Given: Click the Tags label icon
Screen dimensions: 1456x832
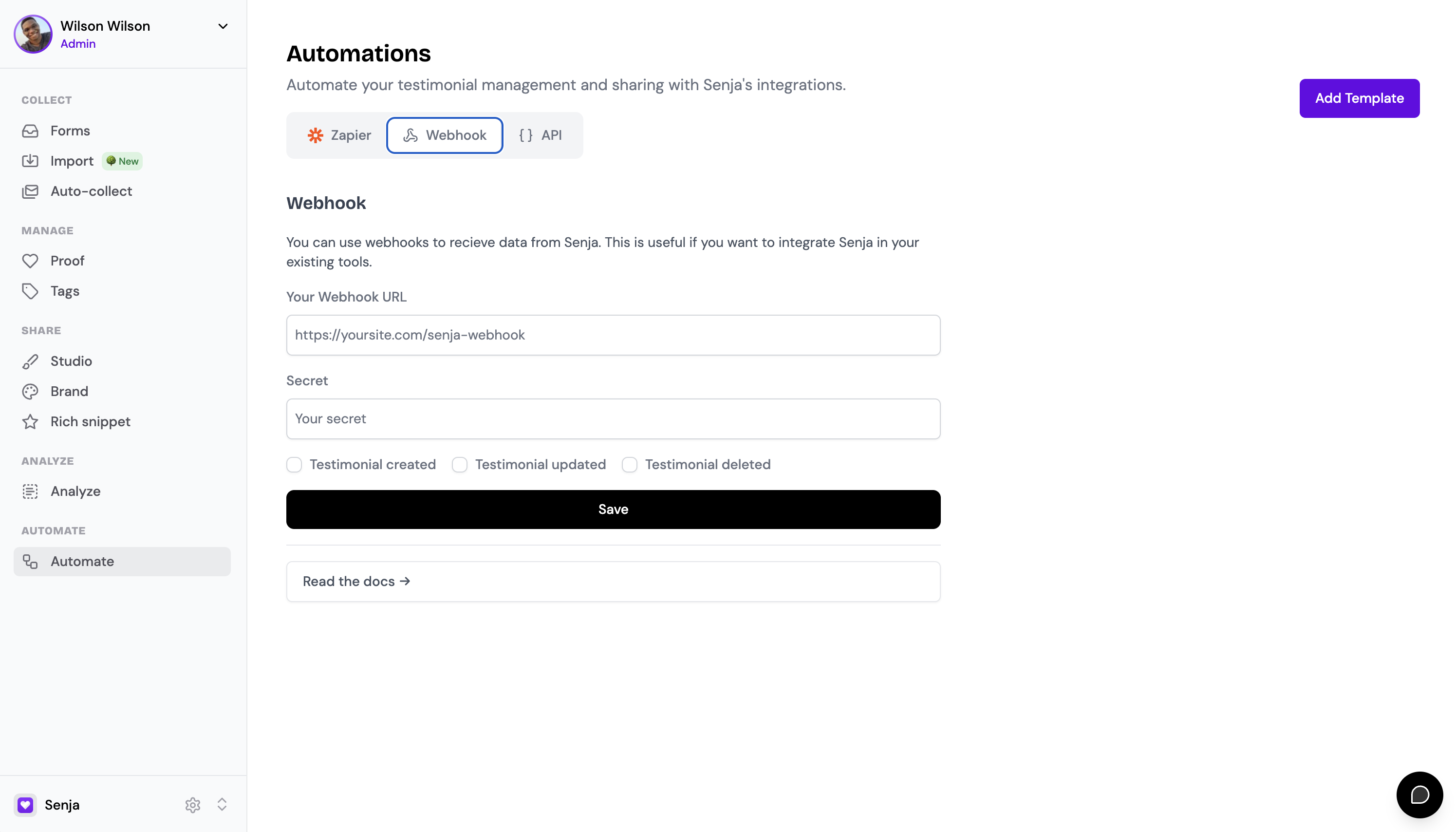Looking at the screenshot, I should [30, 291].
